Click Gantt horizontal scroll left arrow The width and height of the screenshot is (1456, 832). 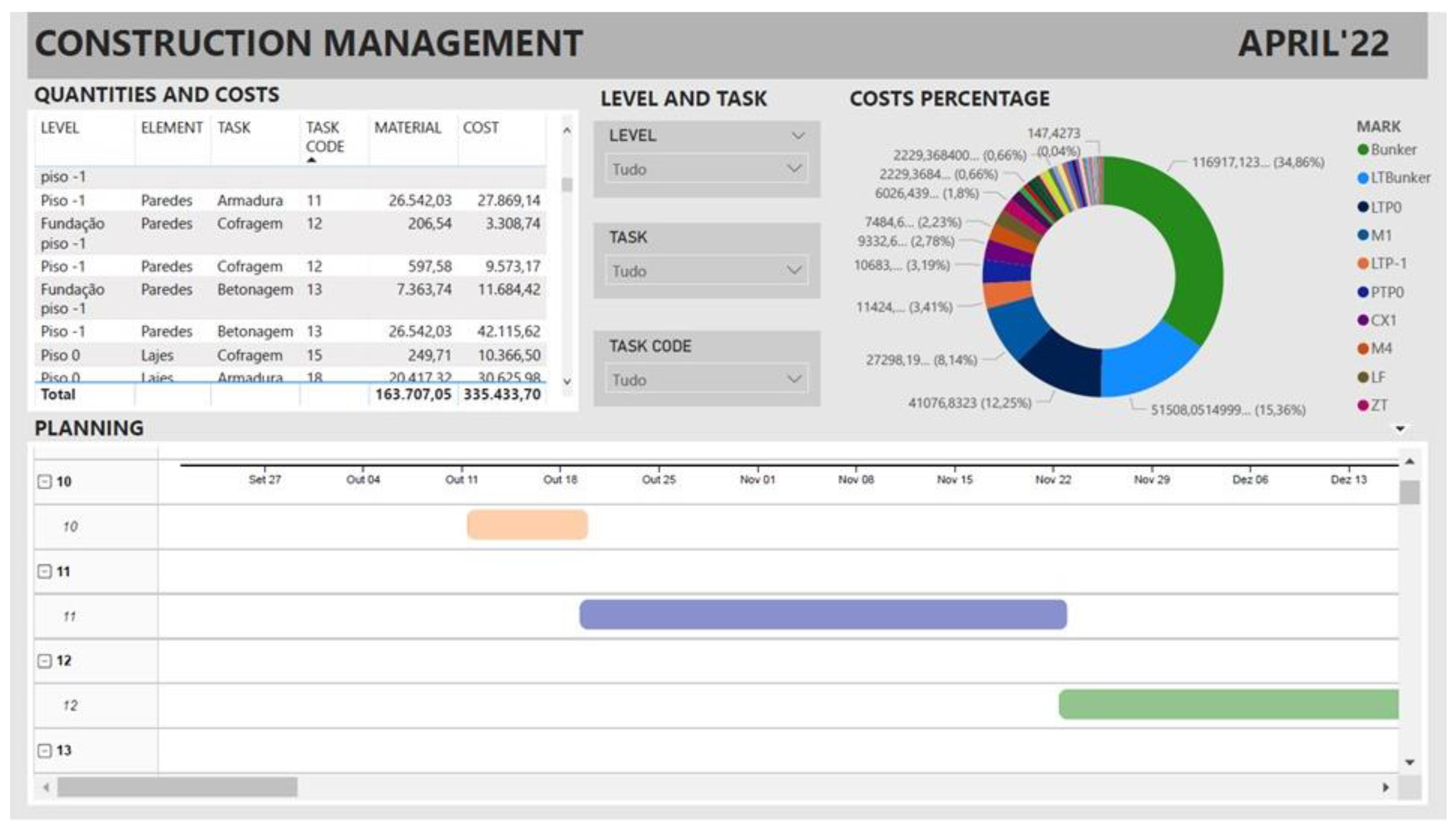pyautogui.click(x=46, y=788)
